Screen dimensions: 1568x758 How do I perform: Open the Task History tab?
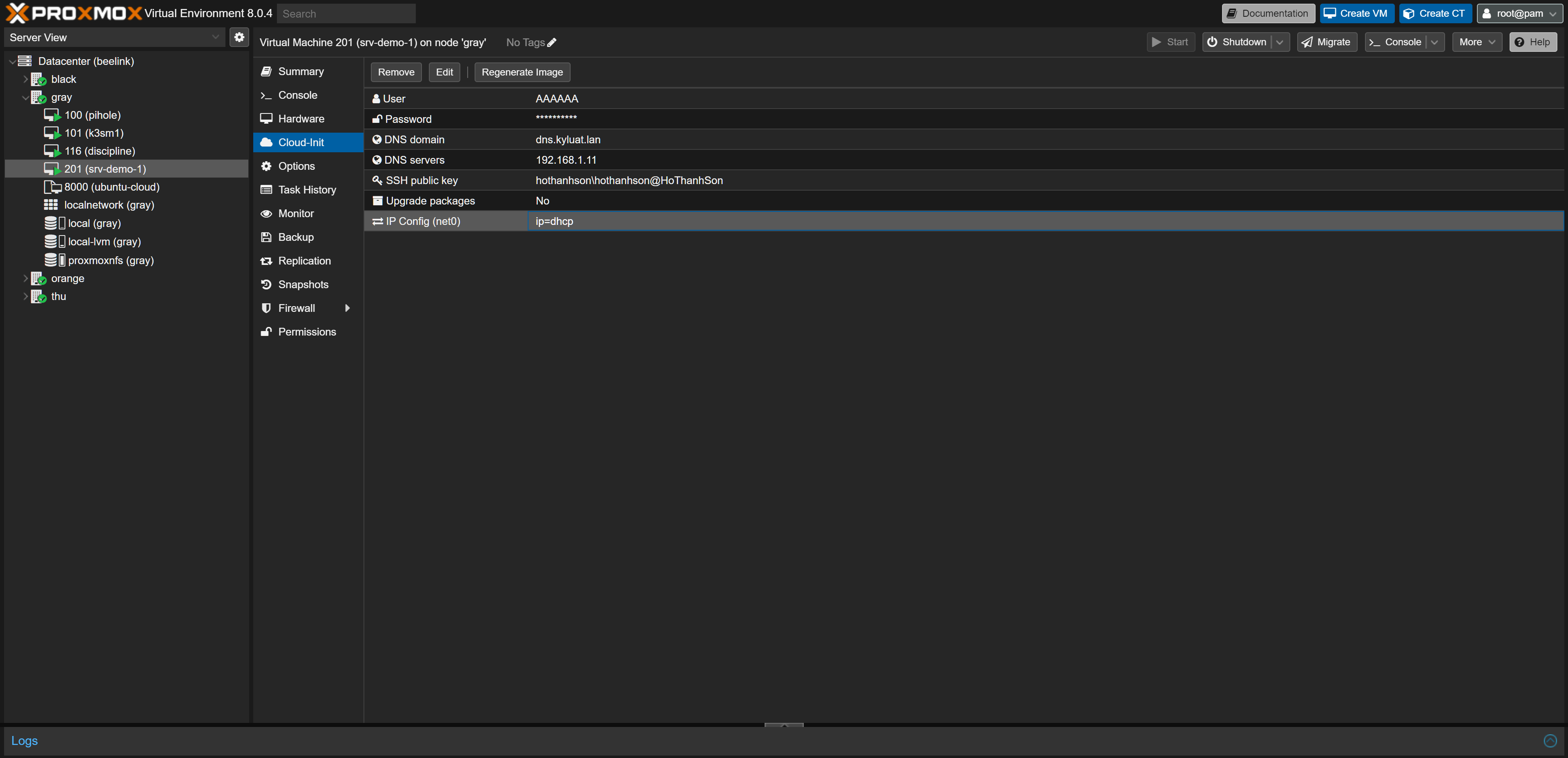[x=308, y=190]
